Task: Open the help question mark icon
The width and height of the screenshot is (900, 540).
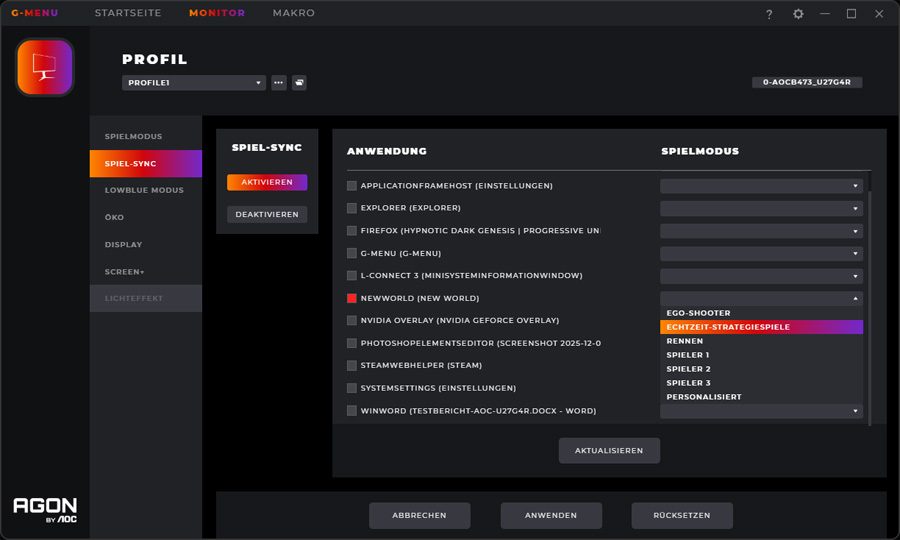Action: point(769,14)
